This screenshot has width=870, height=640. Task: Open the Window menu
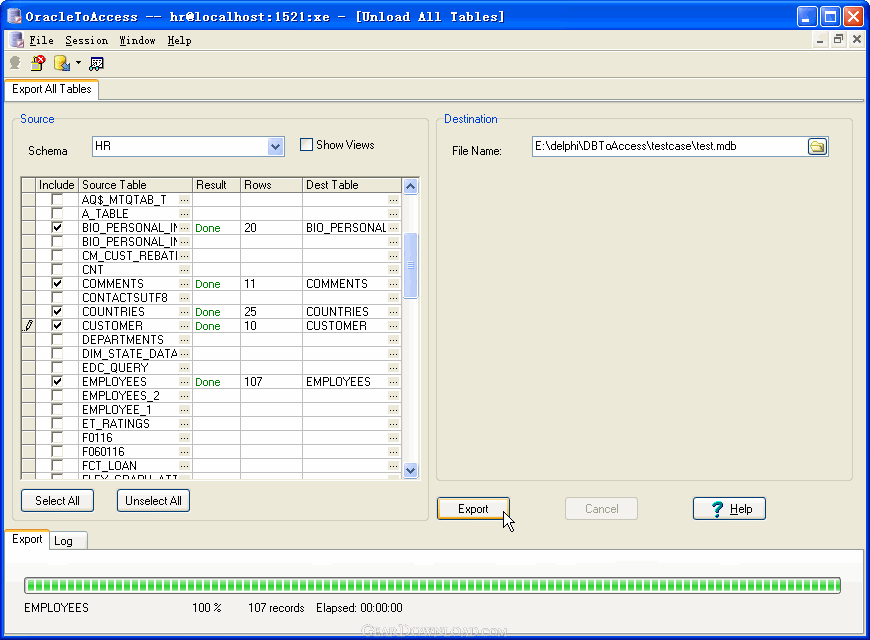point(137,41)
